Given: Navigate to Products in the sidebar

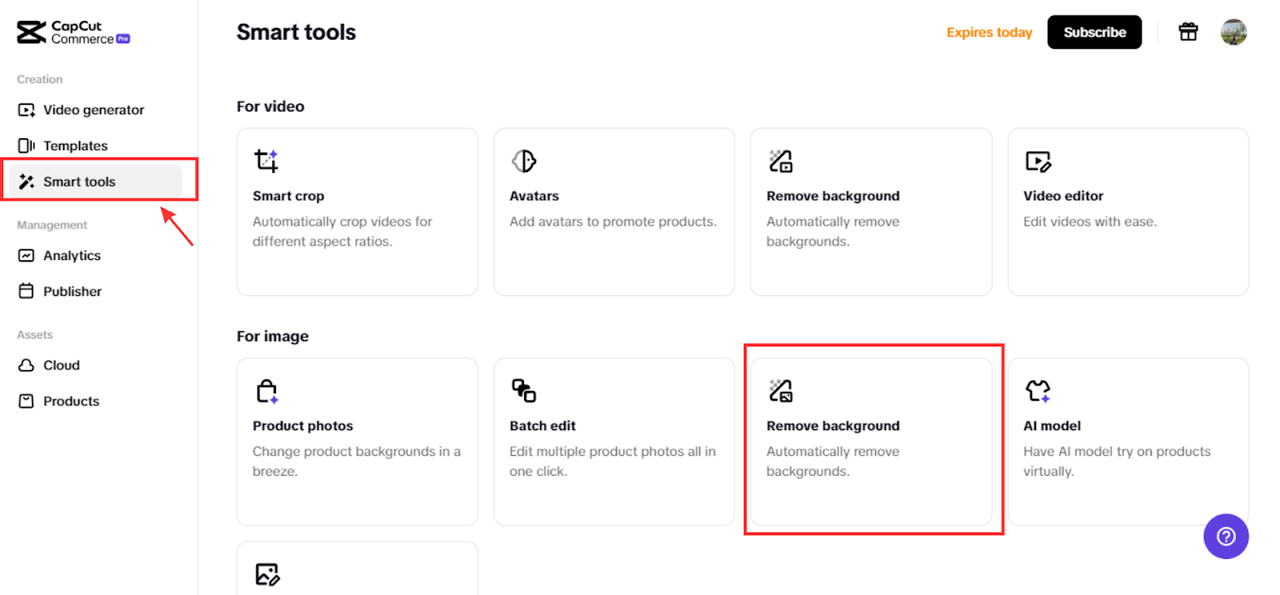Looking at the screenshot, I should 71,402.
